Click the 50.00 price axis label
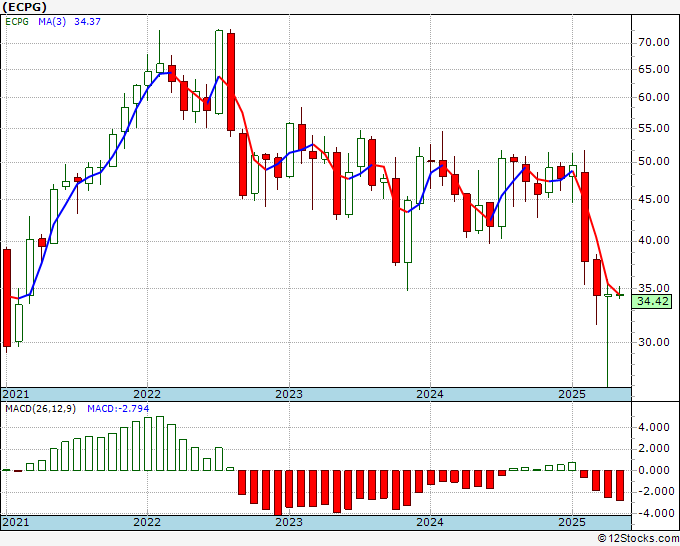 pyautogui.click(x=654, y=162)
